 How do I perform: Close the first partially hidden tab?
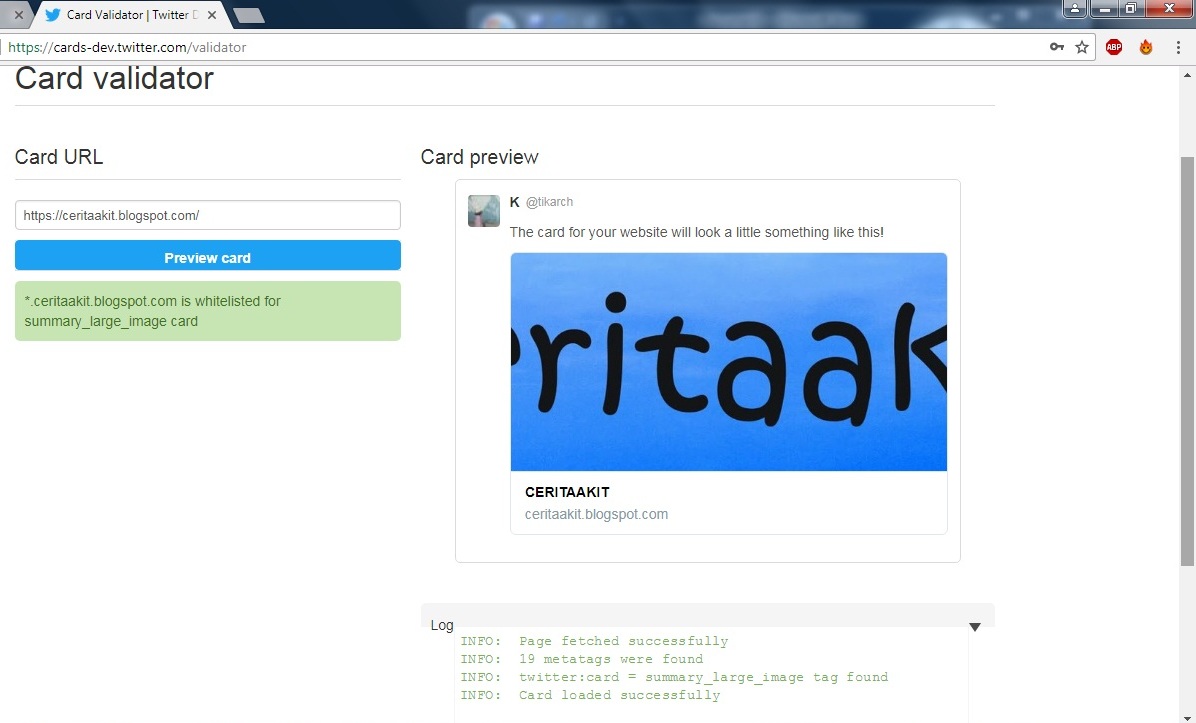click(19, 14)
